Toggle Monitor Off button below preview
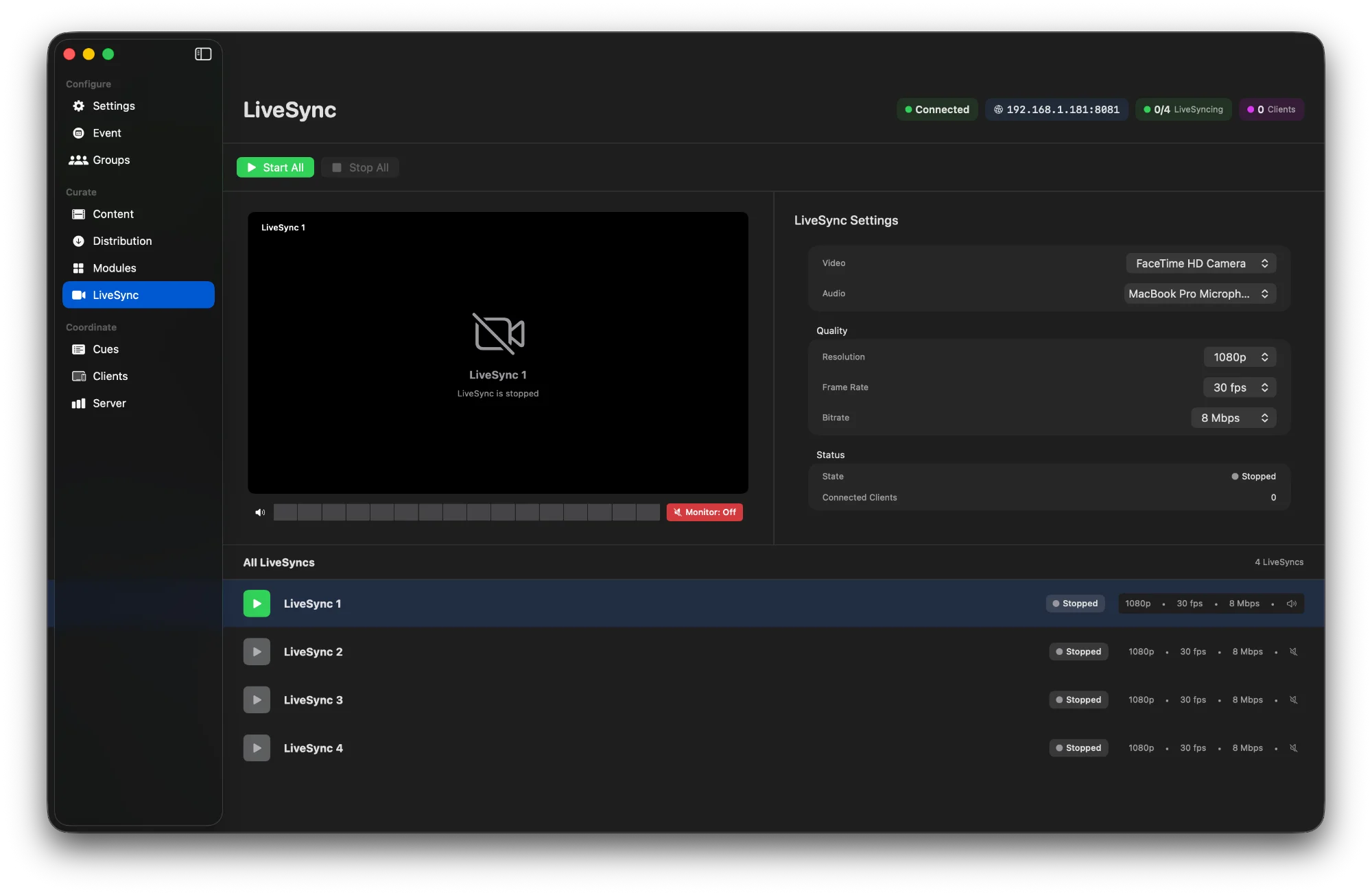This screenshot has width=1372, height=895. click(704, 512)
